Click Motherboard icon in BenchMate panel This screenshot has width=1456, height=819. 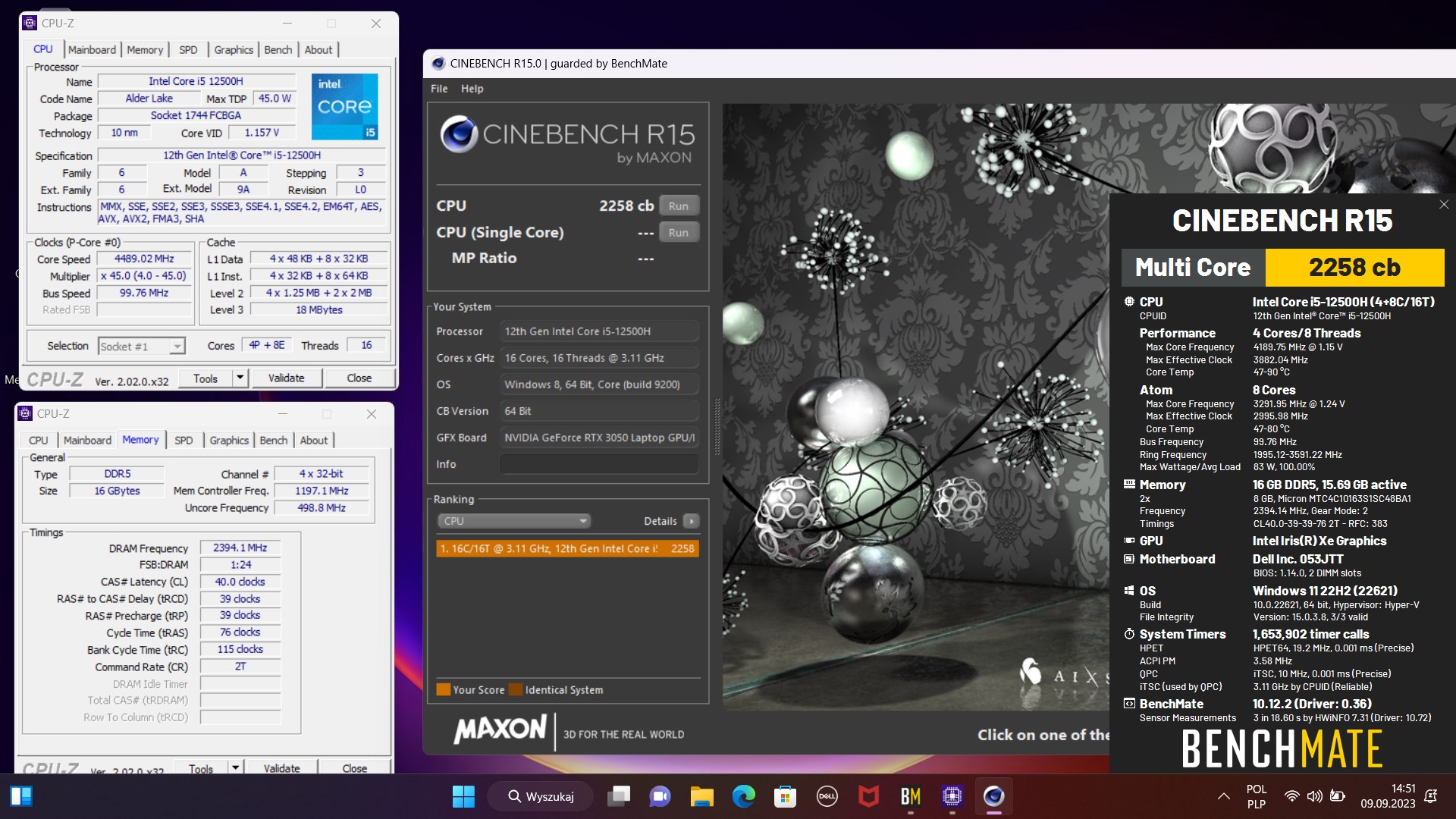pyautogui.click(x=1129, y=559)
